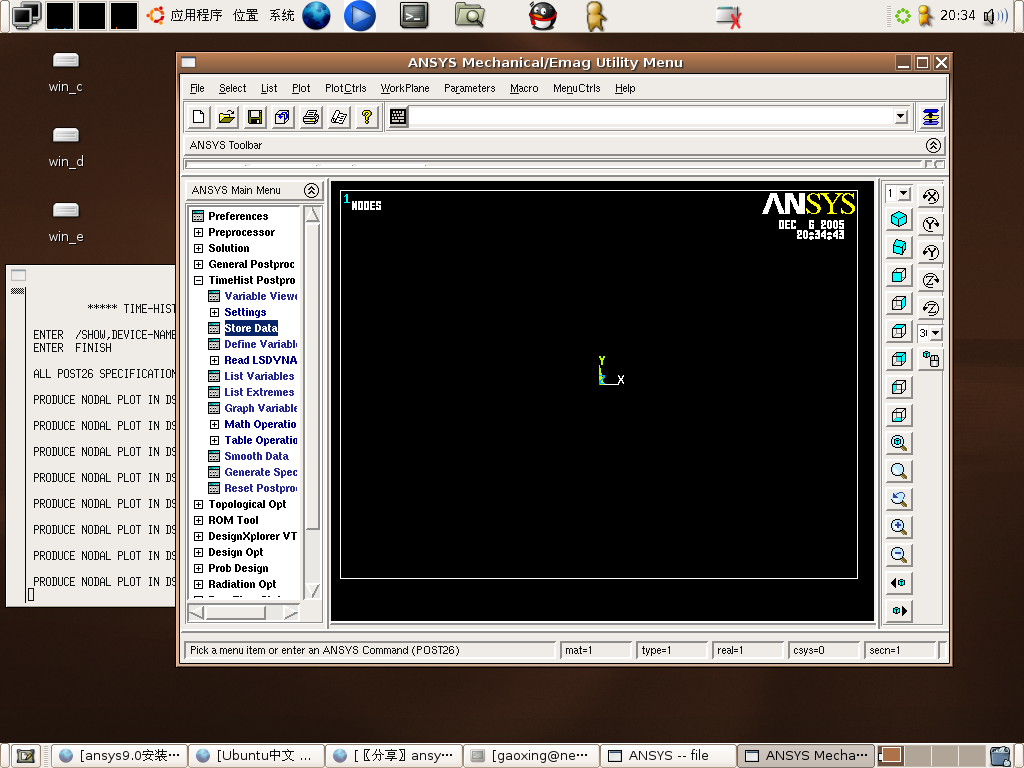
Task: Activate the plain magnifier box zoom icon
Action: point(899,471)
